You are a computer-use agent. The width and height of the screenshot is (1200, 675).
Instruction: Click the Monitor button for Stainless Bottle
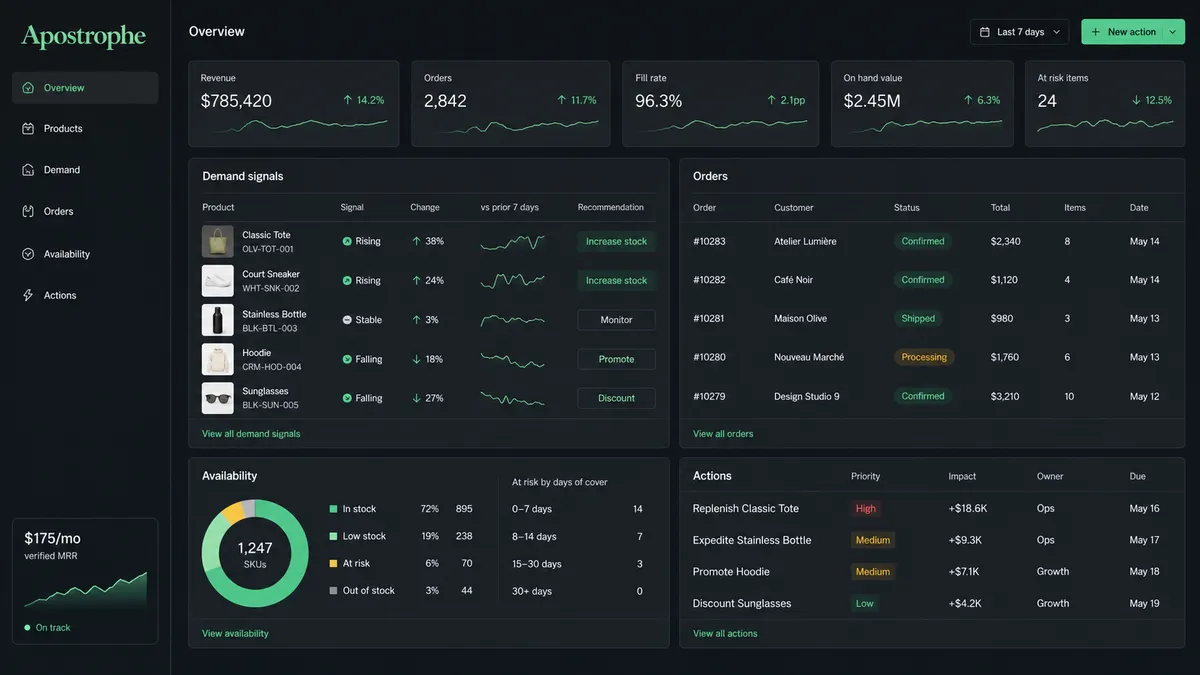tap(616, 320)
